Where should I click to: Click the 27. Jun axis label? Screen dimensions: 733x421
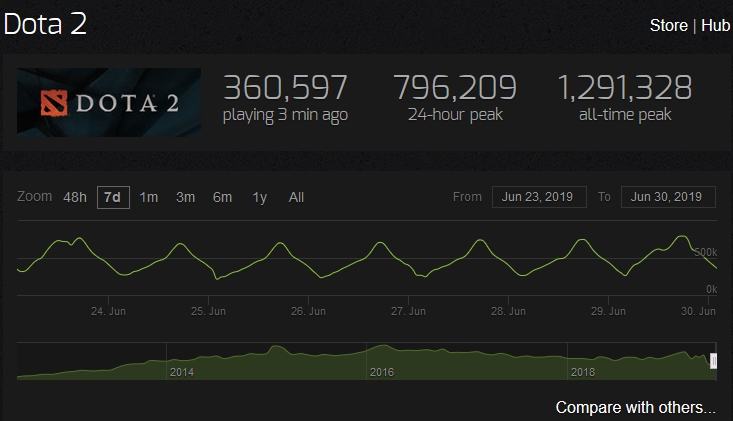pos(409,311)
